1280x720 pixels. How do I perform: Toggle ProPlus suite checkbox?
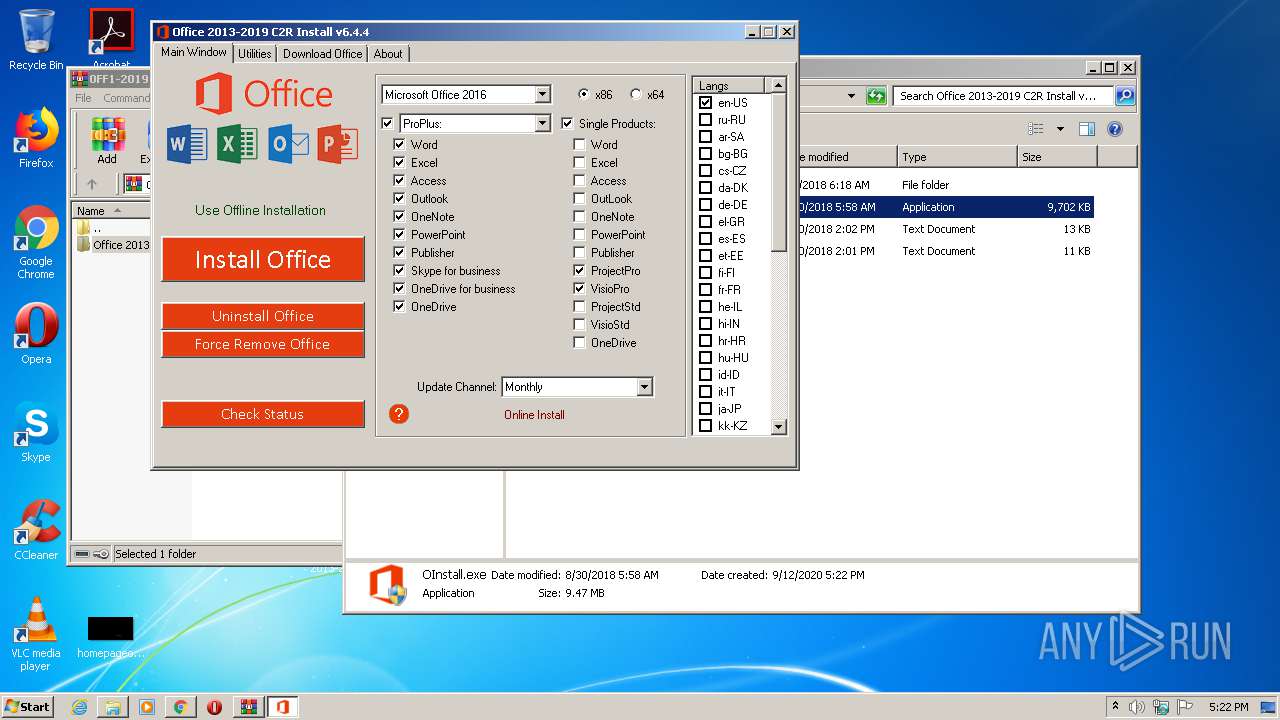[387, 124]
